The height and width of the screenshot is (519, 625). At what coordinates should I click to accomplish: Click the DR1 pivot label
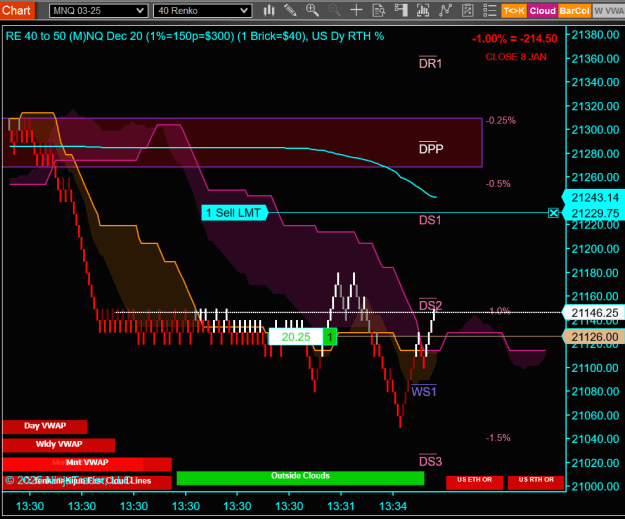(x=430, y=63)
